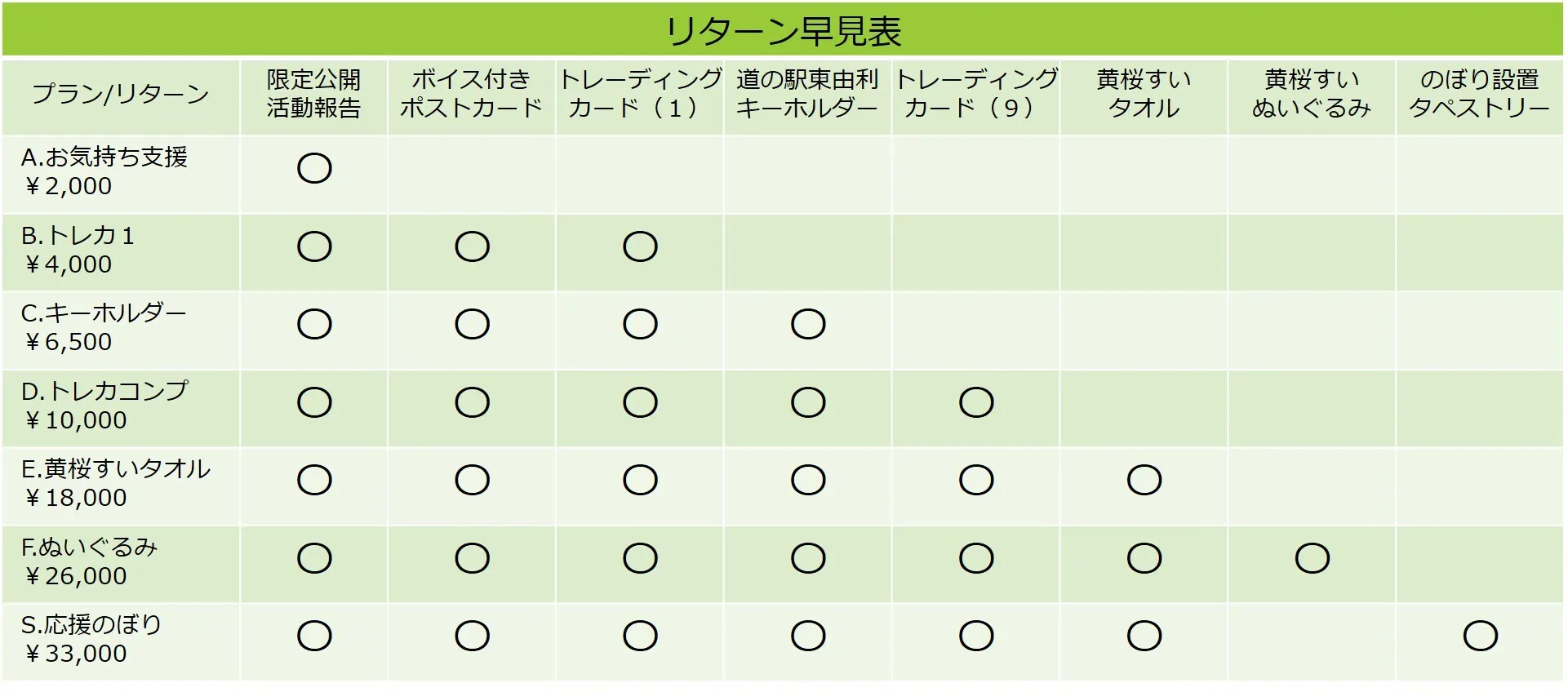Click the 限定公開活動報告 circle in row F
The width and height of the screenshot is (1568, 692).
[x=314, y=559]
